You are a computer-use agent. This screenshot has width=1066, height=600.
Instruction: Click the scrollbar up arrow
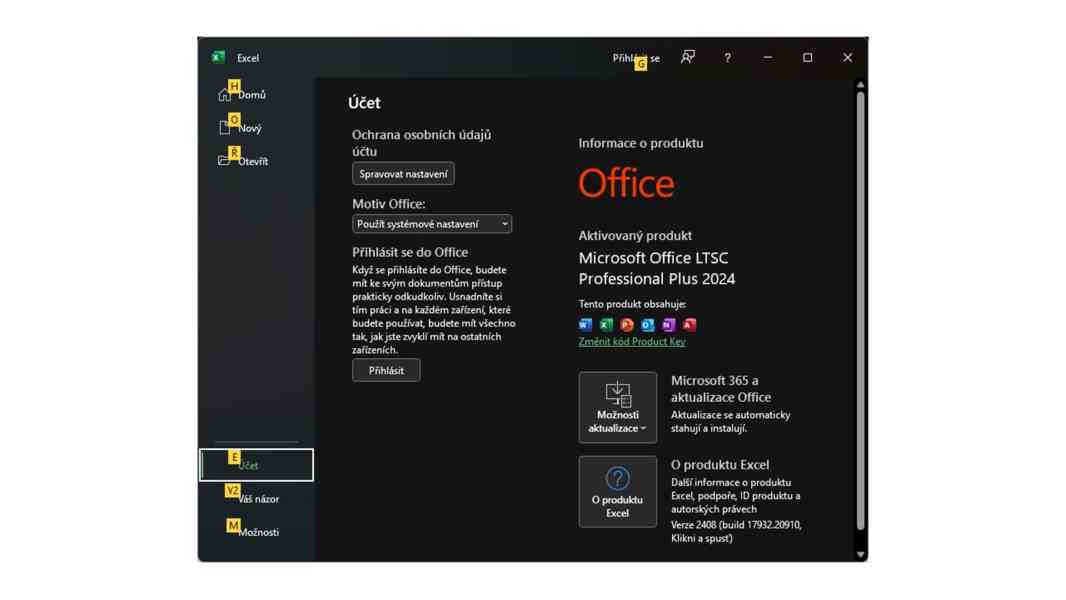click(x=861, y=85)
